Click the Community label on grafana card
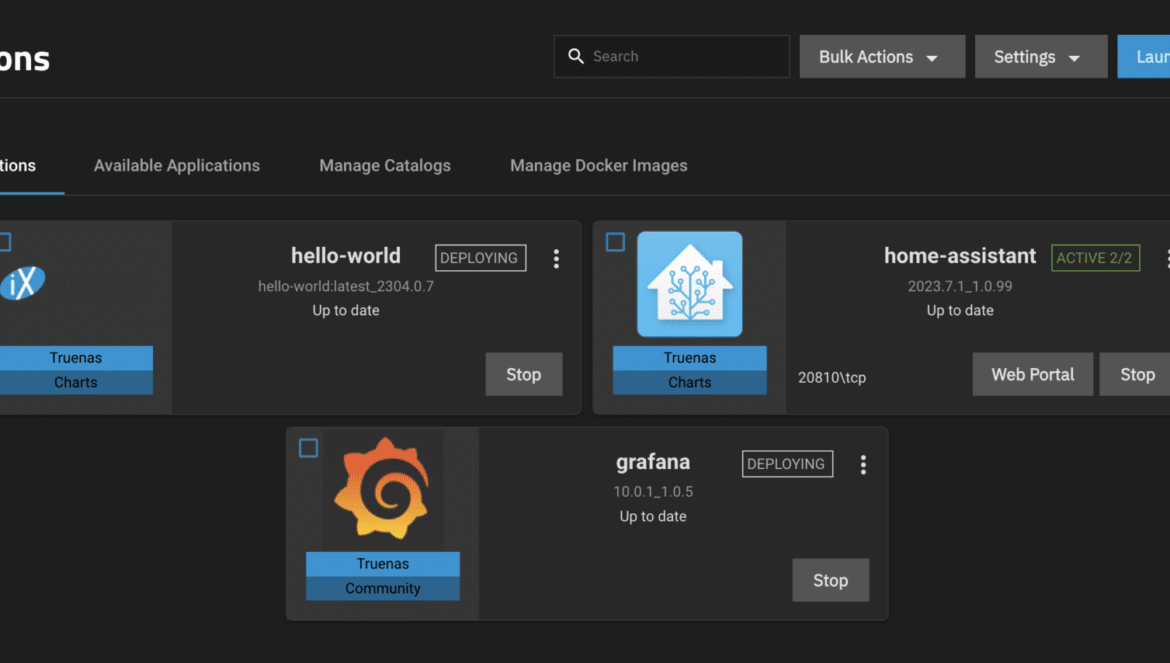1170x663 pixels. [383, 588]
